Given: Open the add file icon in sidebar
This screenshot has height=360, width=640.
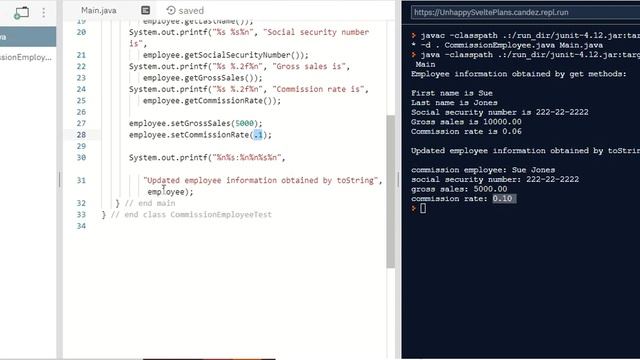Looking at the screenshot, I should 22,13.
